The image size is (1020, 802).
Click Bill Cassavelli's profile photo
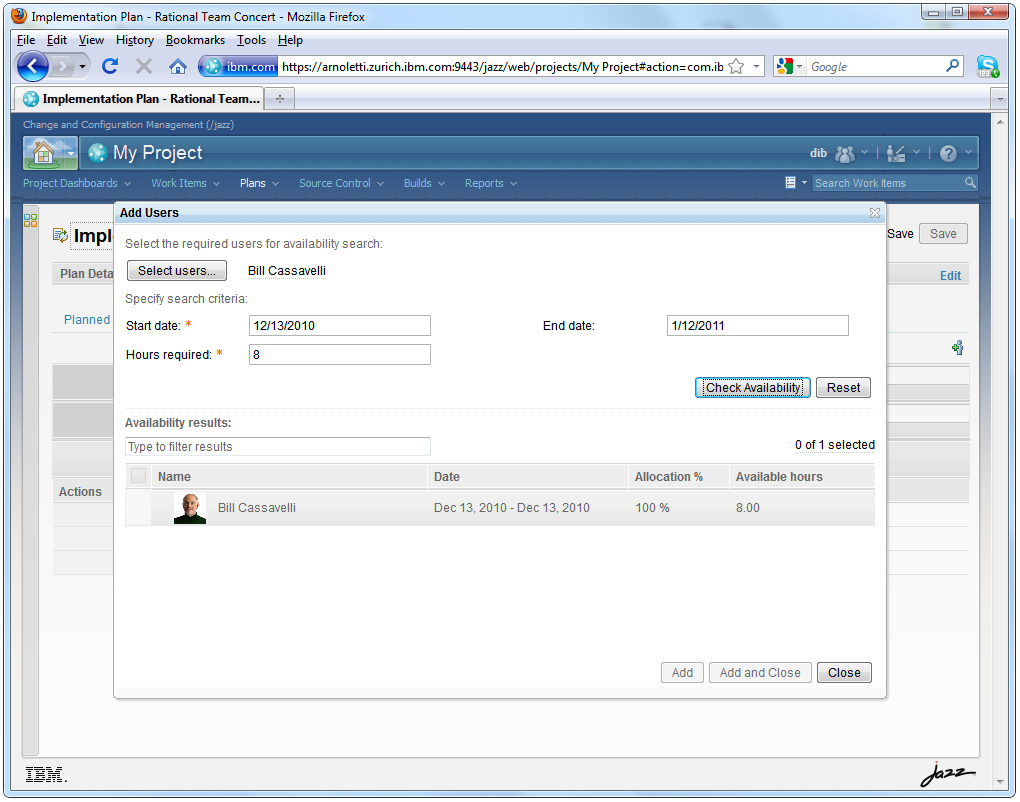tap(190, 508)
